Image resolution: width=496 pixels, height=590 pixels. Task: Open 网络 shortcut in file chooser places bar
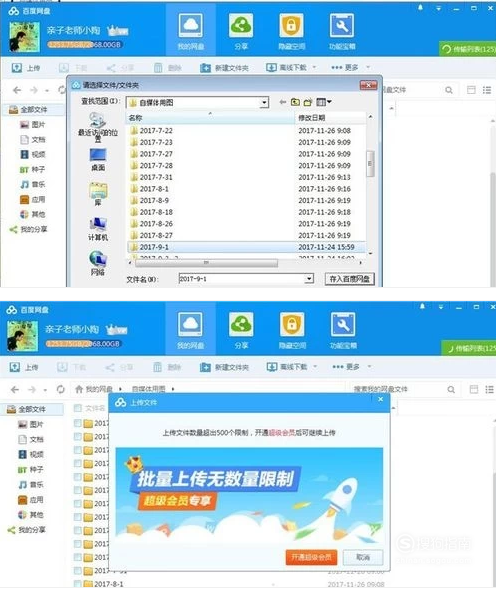pyautogui.click(x=98, y=263)
